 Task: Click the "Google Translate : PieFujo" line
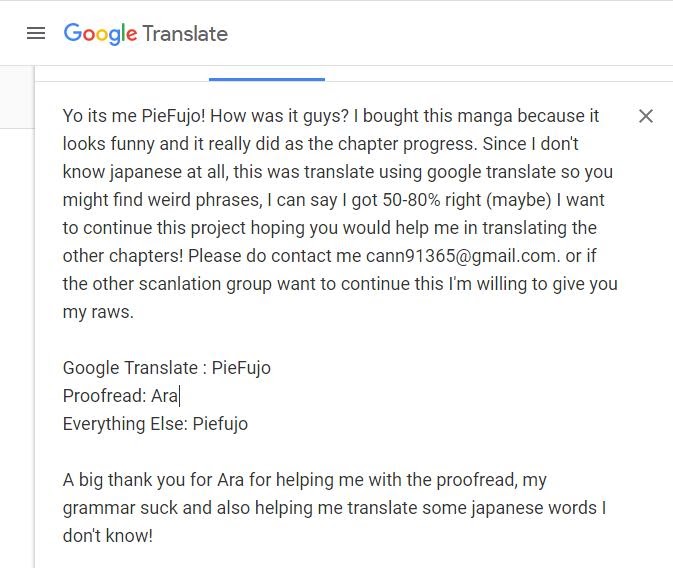pyautogui.click(x=166, y=367)
